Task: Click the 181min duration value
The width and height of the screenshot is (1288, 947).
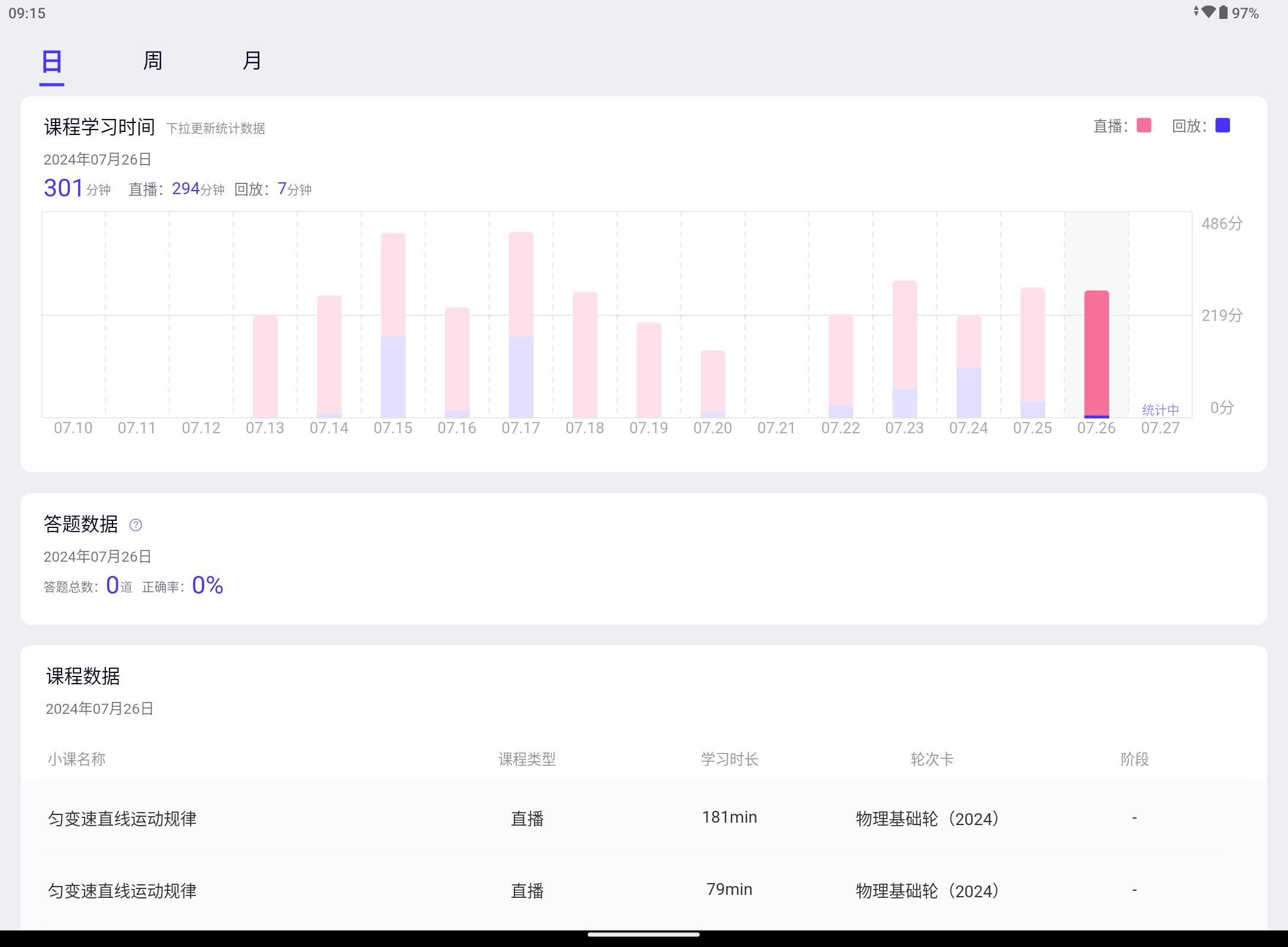Action: pos(729,817)
